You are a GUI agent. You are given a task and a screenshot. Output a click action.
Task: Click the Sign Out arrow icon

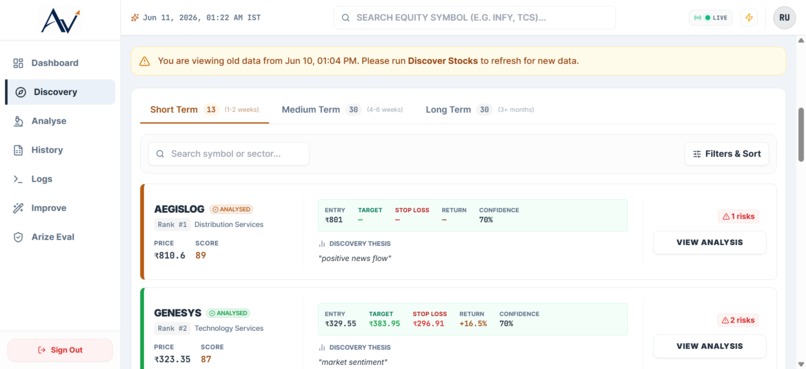click(42, 350)
